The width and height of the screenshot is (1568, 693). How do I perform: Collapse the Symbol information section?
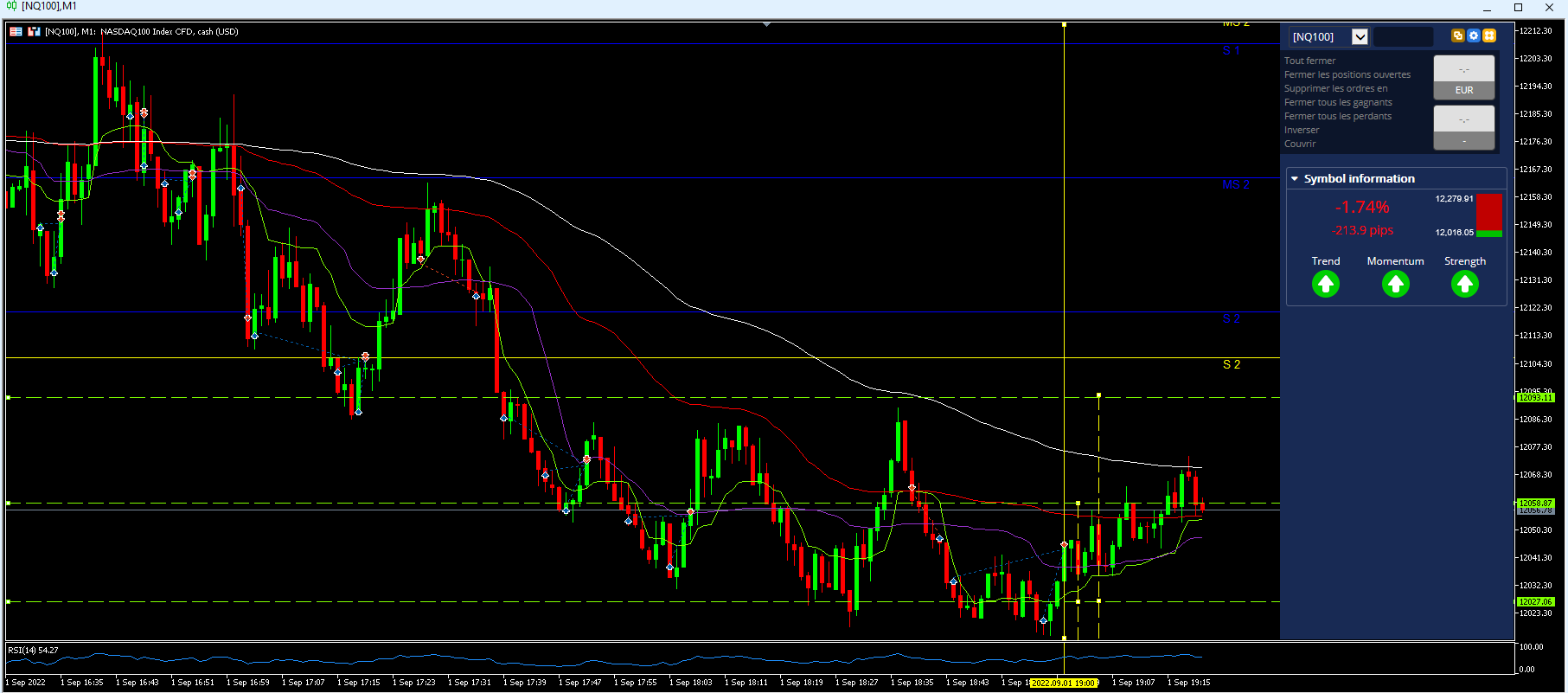tap(1295, 179)
